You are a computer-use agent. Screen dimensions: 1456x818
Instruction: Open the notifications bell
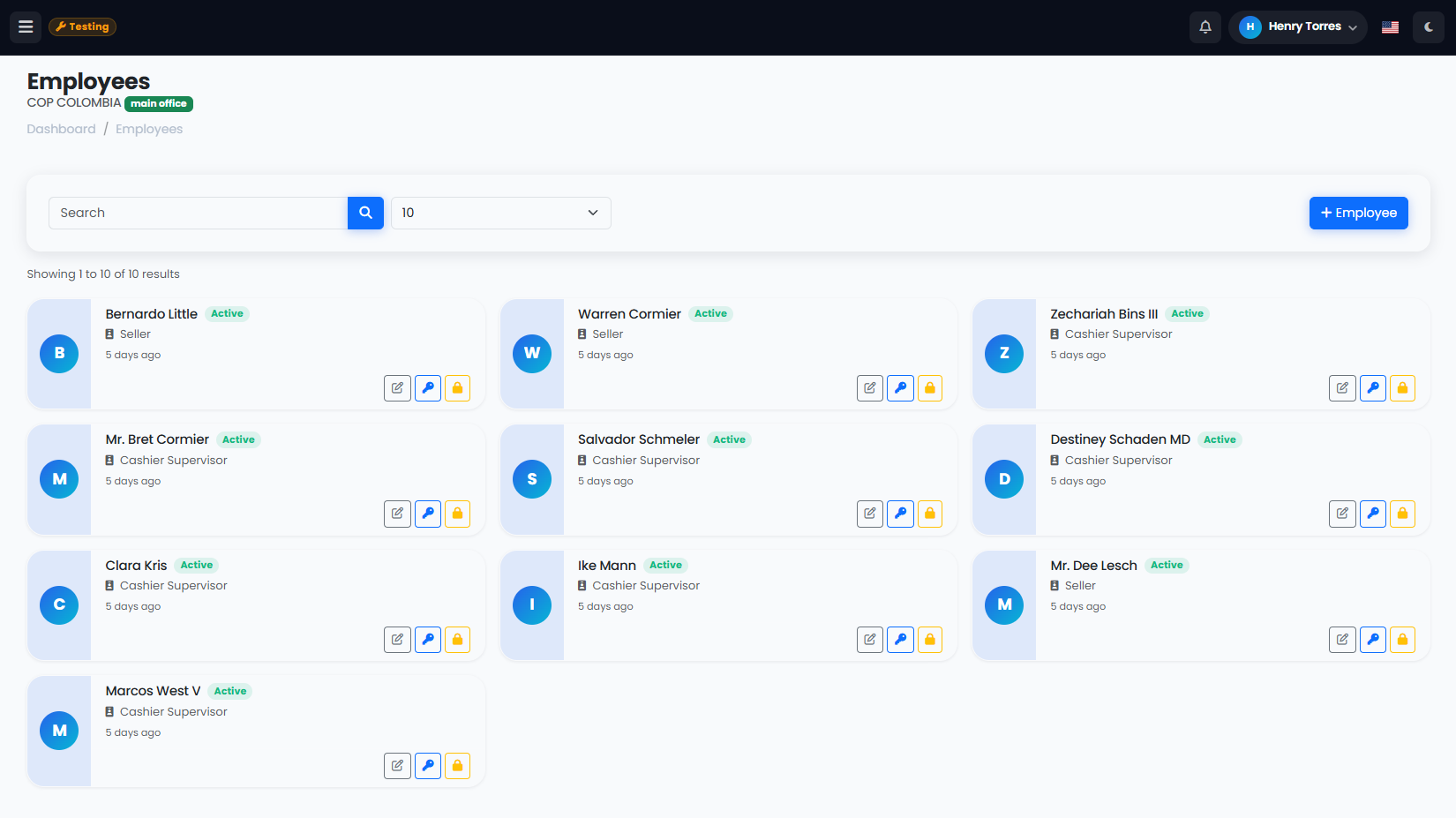[x=1205, y=26]
